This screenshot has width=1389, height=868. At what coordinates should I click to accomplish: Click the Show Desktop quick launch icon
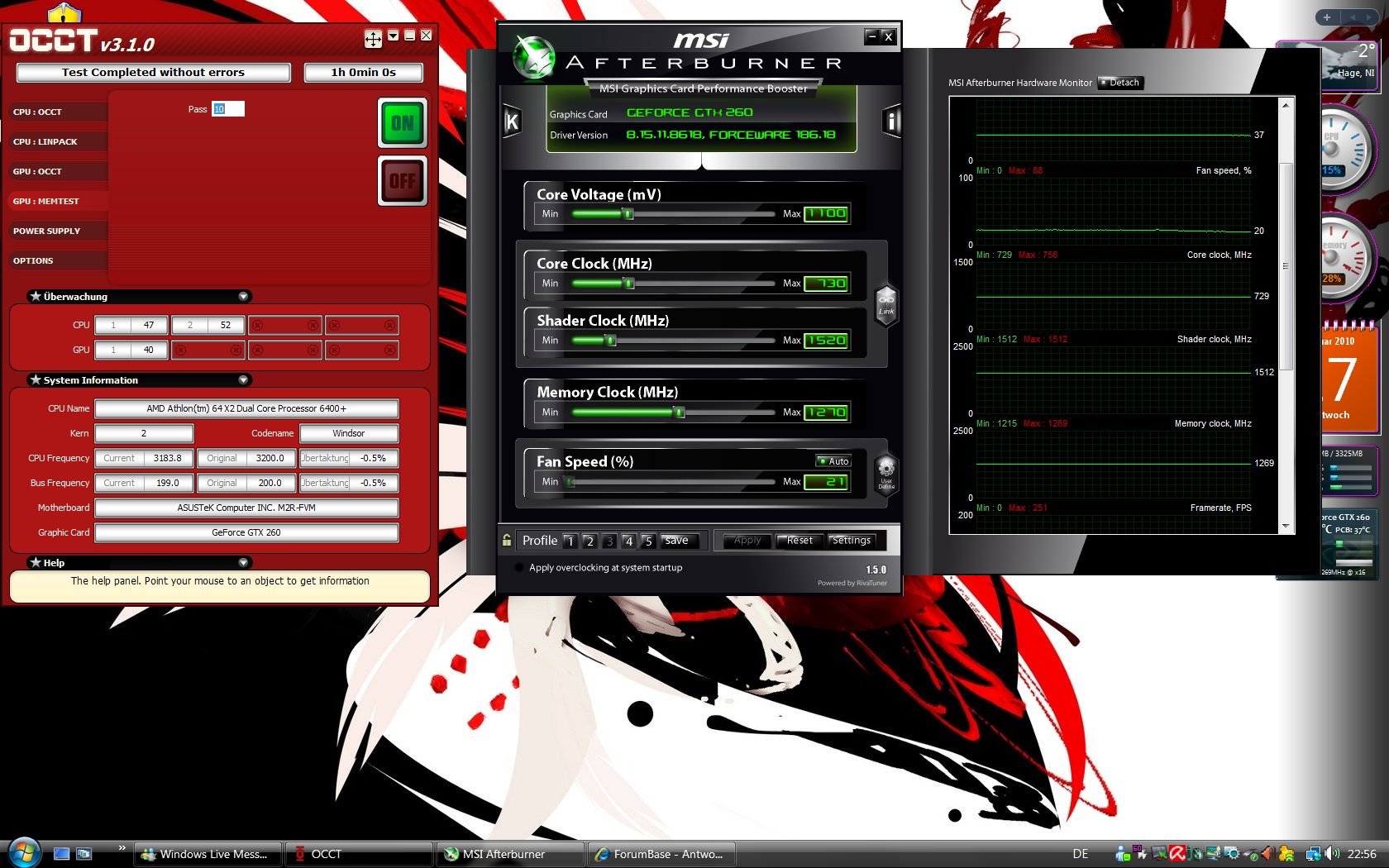(x=61, y=854)
